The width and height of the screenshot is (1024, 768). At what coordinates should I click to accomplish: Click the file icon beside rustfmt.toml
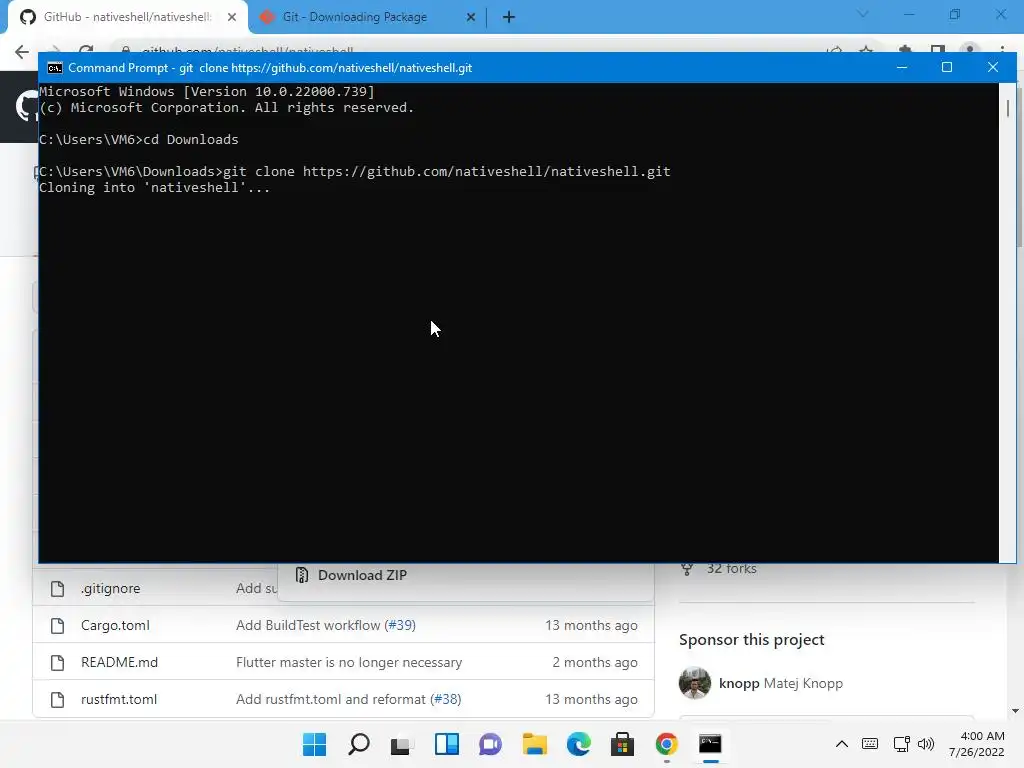pos(57,700)
